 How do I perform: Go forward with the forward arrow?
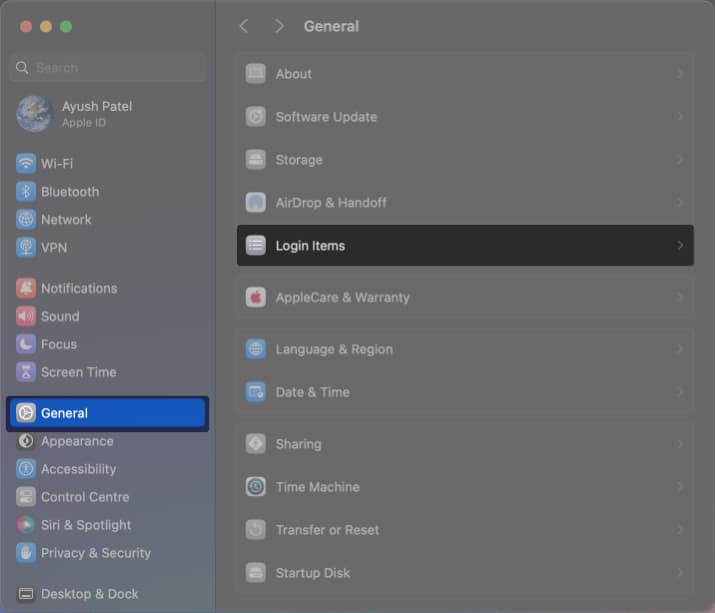[x=279, y=26]
